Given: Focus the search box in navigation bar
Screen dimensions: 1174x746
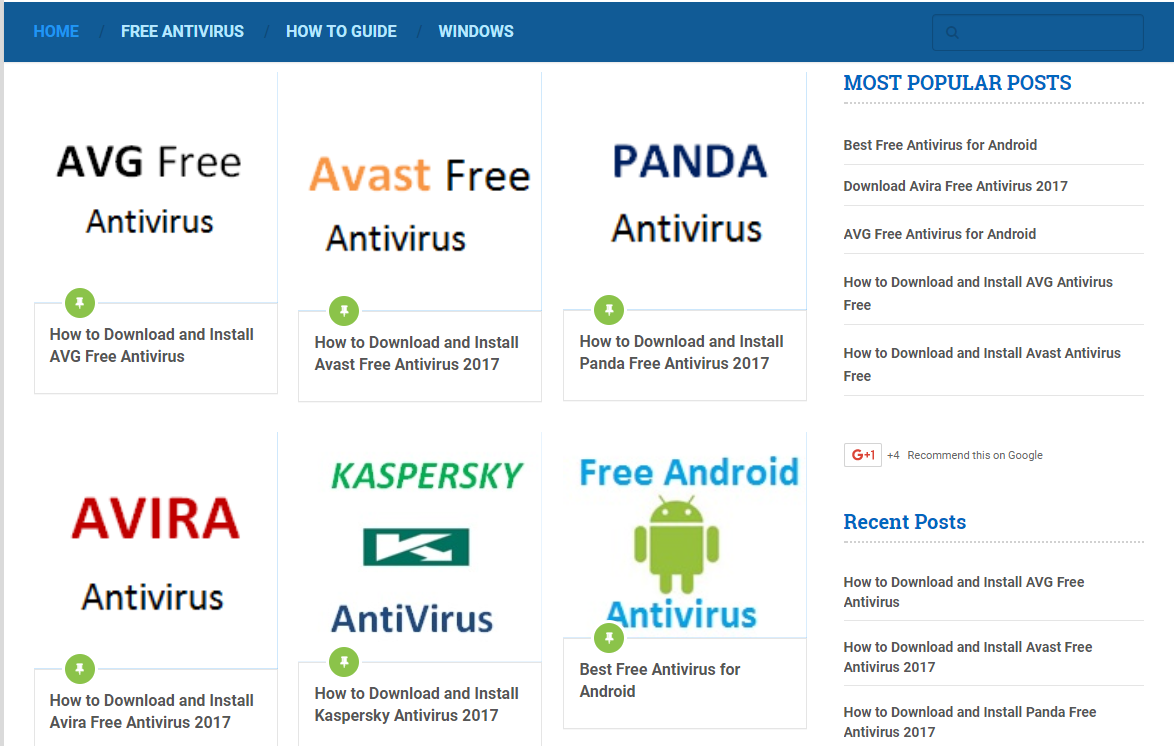Looking at the screenshot, I should [x=1038, y=32].
